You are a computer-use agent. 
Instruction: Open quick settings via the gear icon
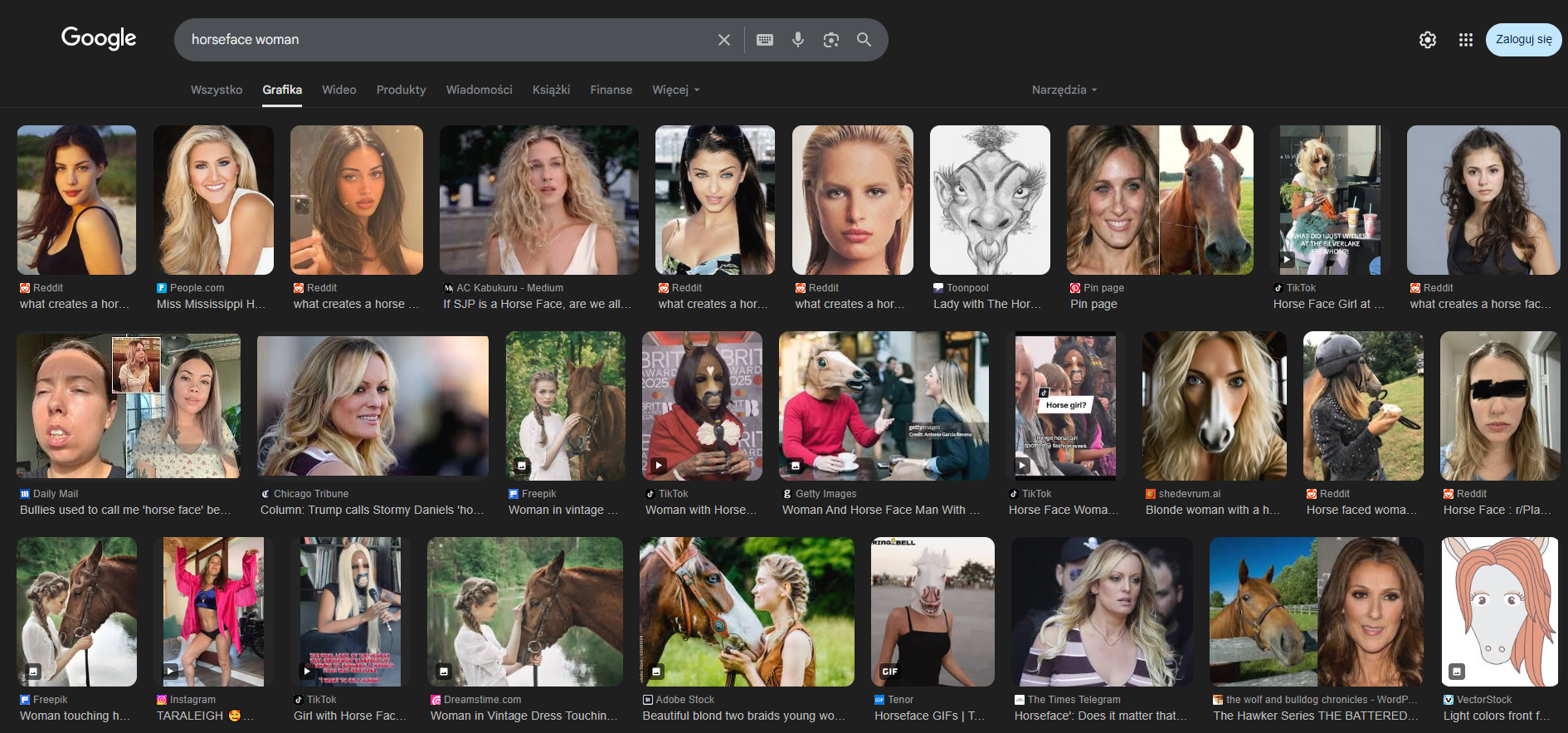click(1428, 40)
